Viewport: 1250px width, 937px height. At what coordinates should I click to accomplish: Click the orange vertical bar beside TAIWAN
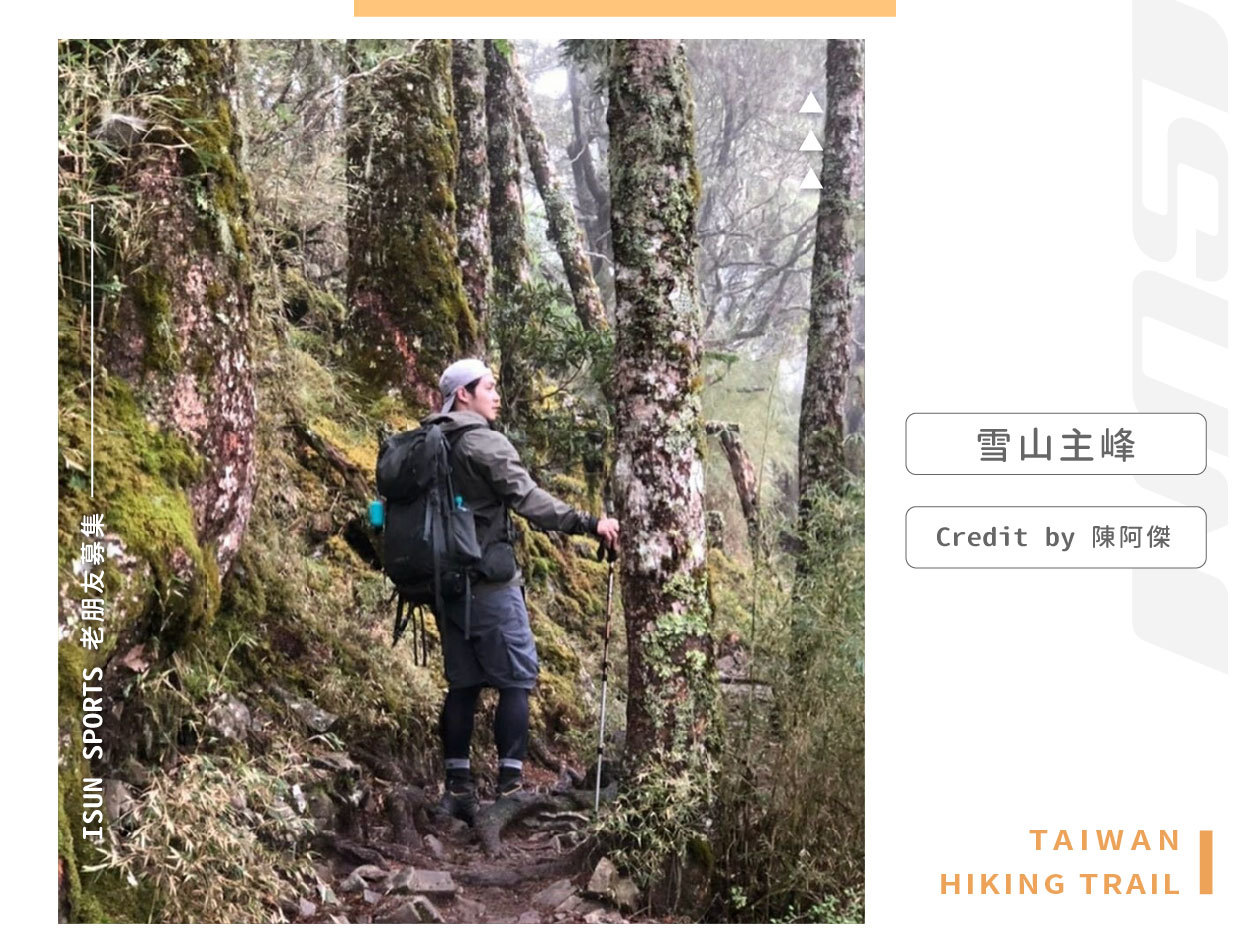pyautogui.click(x=1206, y=862)
